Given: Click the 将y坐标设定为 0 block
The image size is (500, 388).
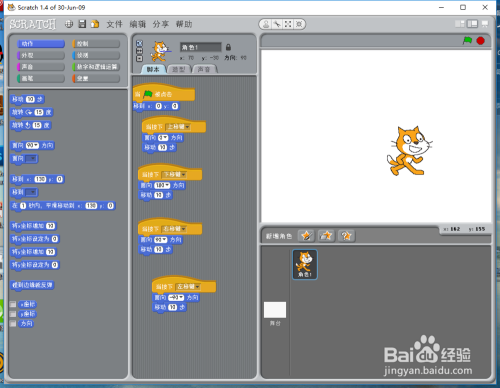Looking at the screenshot, I should 35,265.
